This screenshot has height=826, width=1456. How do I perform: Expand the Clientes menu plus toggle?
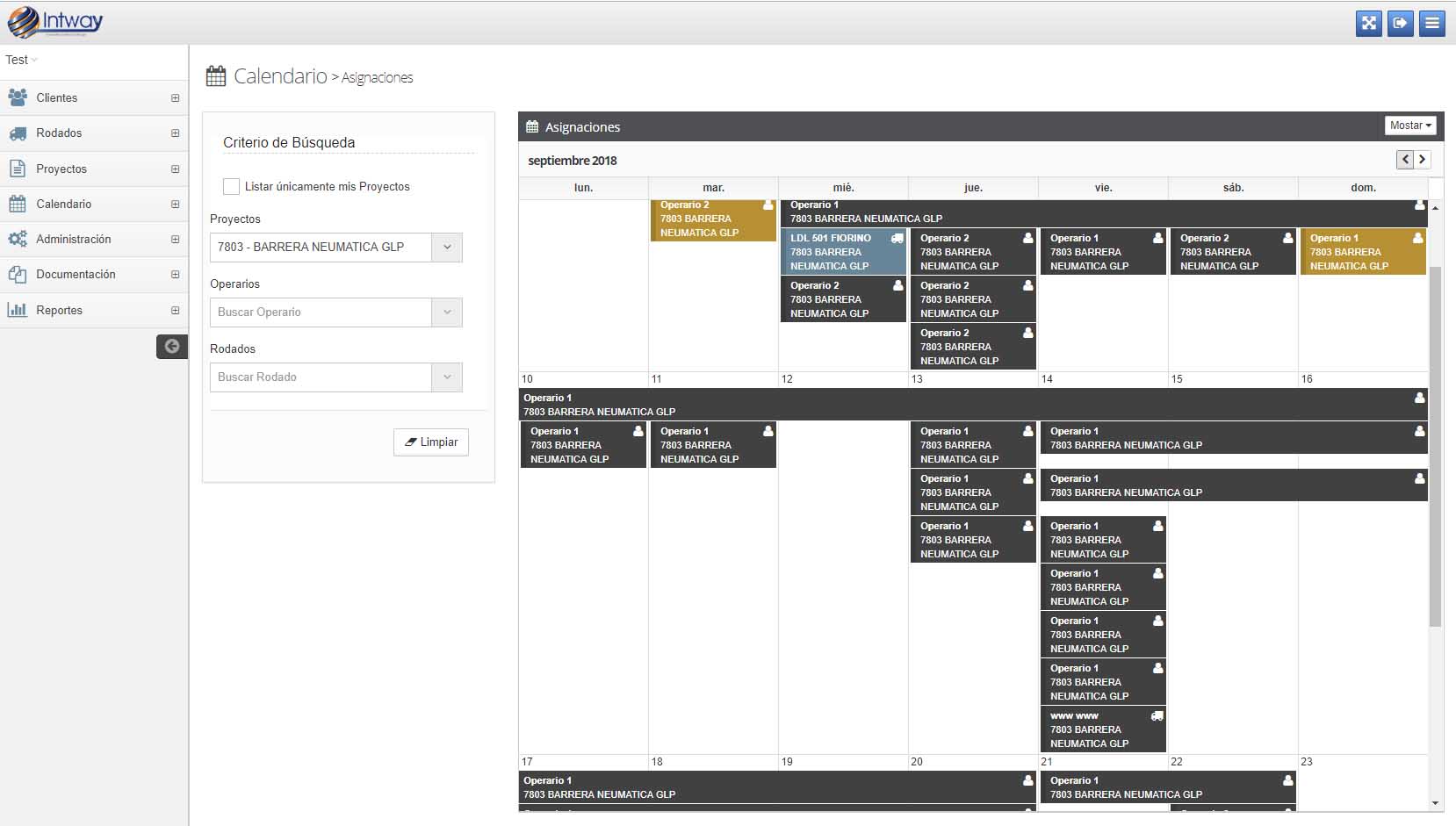coord(175,98)
